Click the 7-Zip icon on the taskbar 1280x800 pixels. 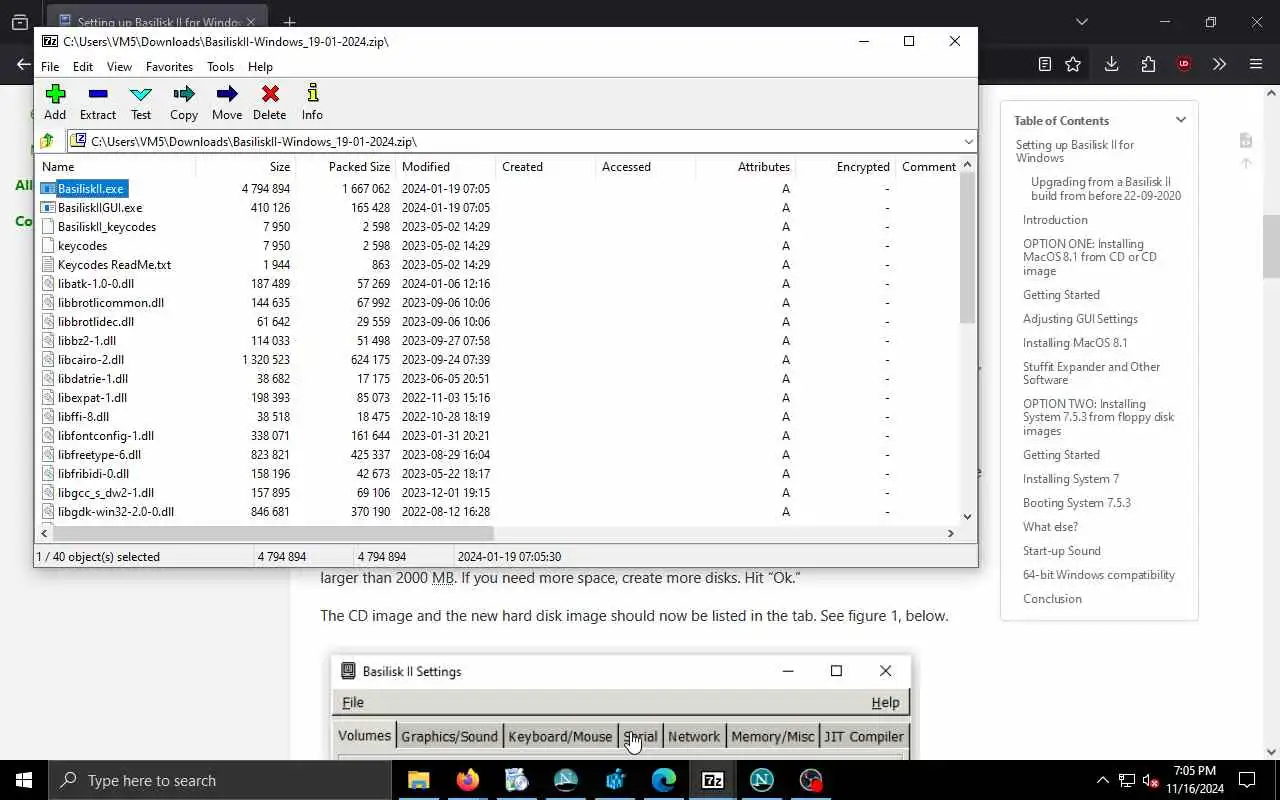[x=712, y=780]
